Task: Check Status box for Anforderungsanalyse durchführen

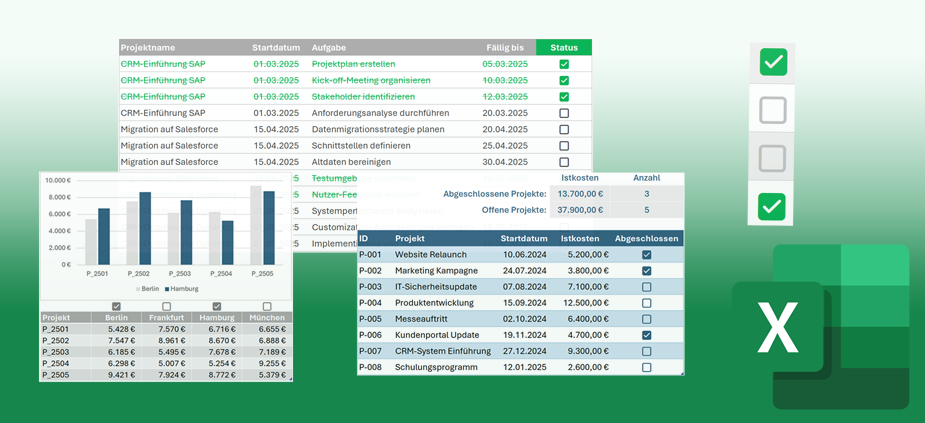Action: (564, 113)
